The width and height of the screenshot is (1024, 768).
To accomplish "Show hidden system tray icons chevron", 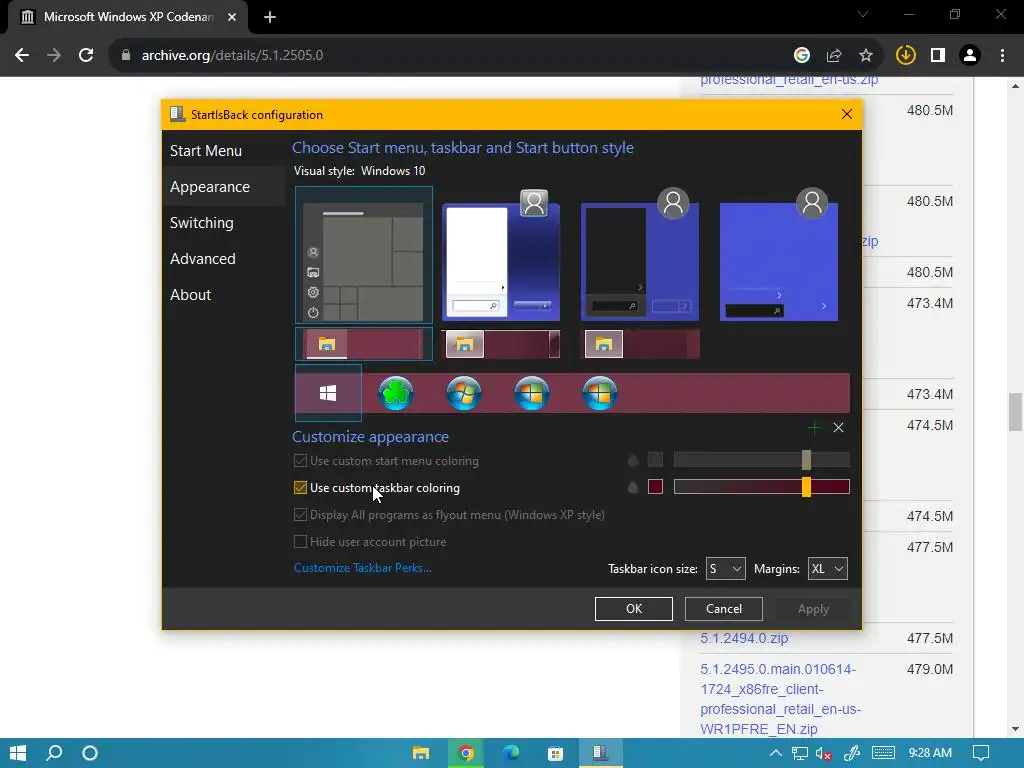I will pos(775,753).
